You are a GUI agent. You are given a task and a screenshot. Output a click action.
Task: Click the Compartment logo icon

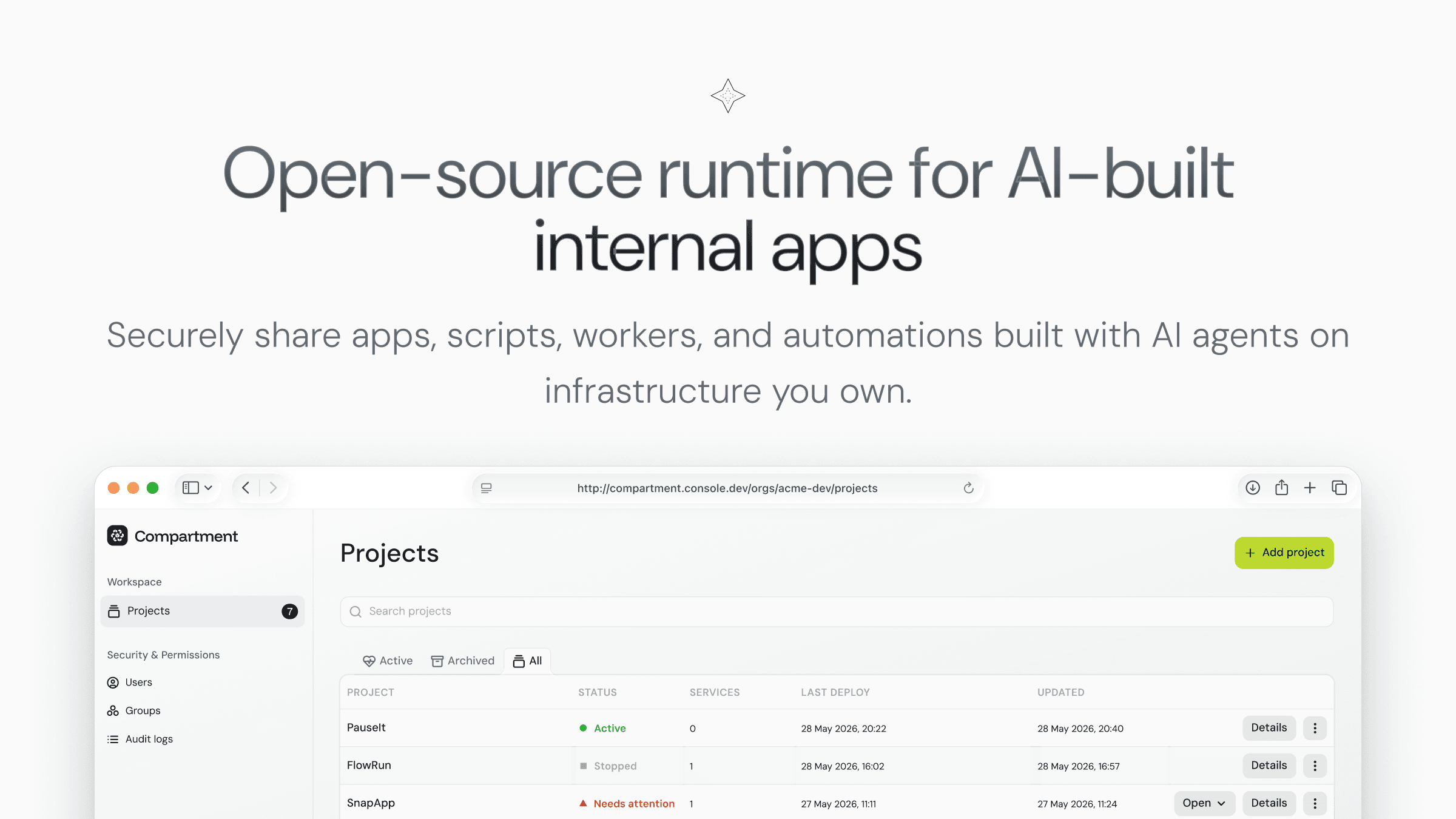[x=118, y=536]
